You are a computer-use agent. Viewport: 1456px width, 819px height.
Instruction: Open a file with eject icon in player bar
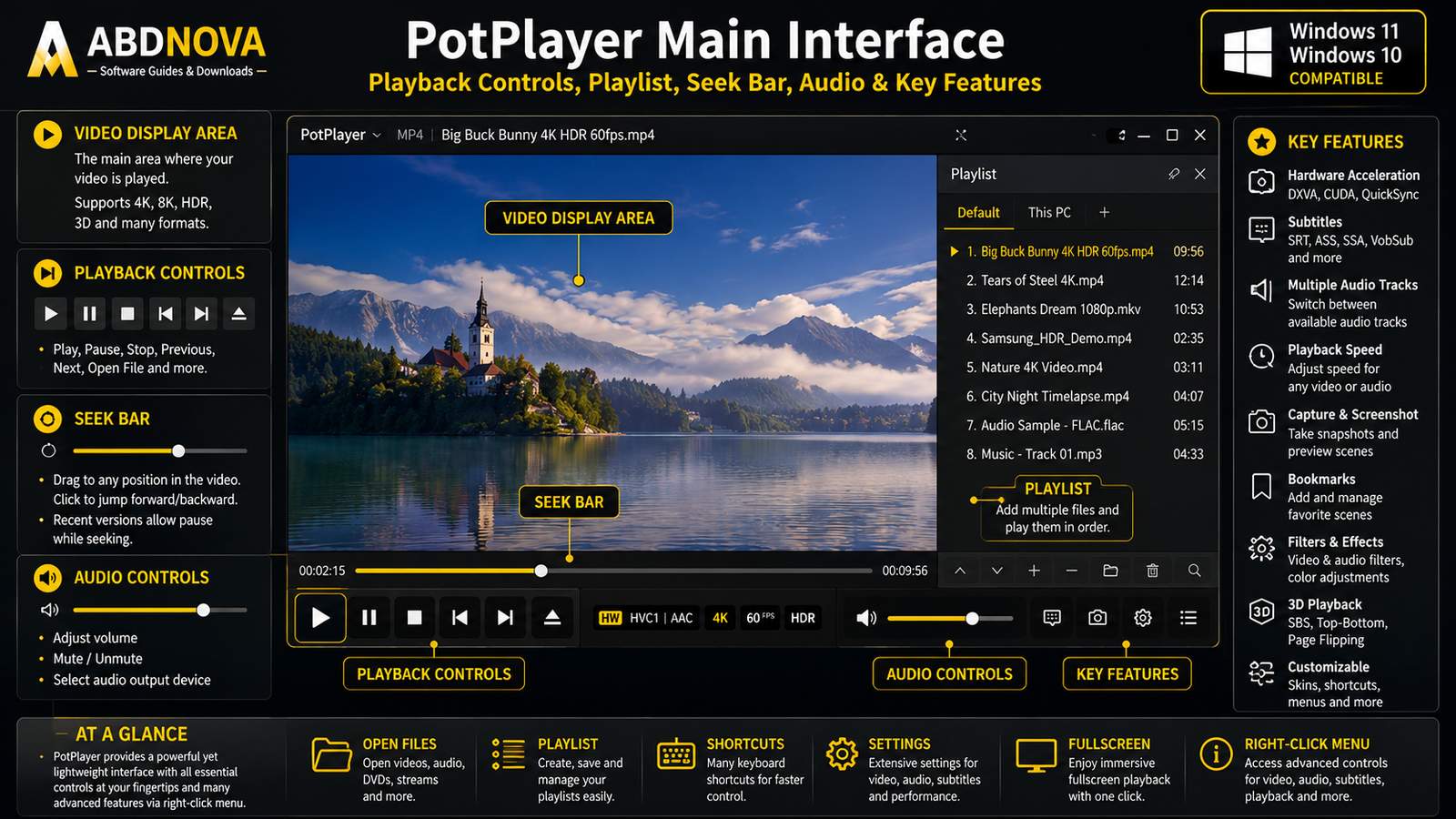pos(551,618)
